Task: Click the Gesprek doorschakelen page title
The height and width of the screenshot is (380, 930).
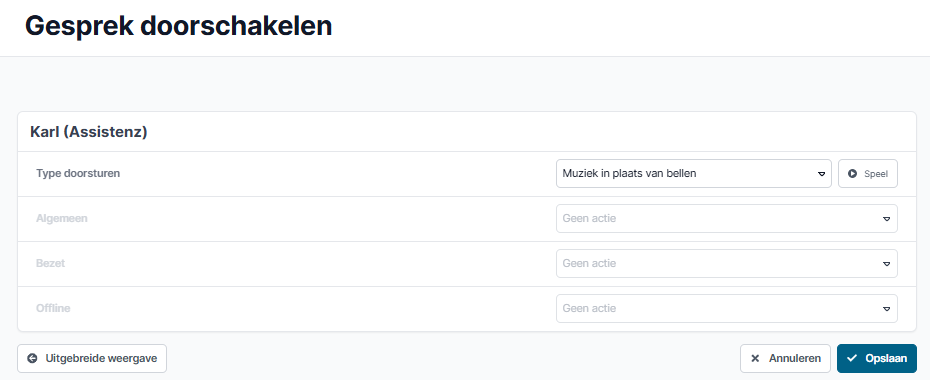Action: [178, 26]
